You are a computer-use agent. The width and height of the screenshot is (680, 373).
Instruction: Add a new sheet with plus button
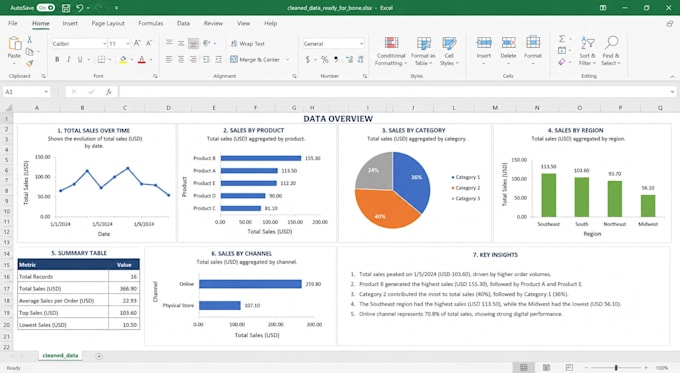99,356
